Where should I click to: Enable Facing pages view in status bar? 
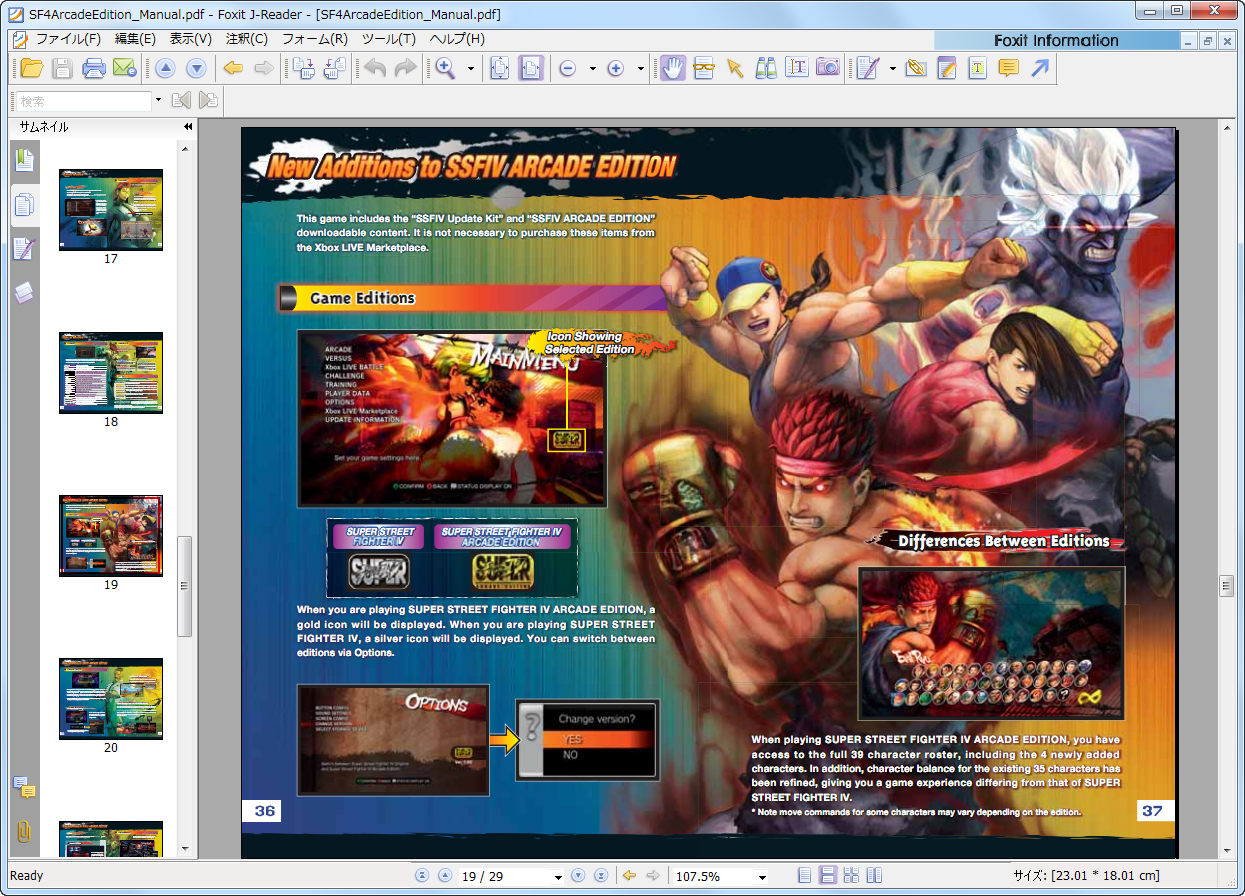(x=874, y=876)
